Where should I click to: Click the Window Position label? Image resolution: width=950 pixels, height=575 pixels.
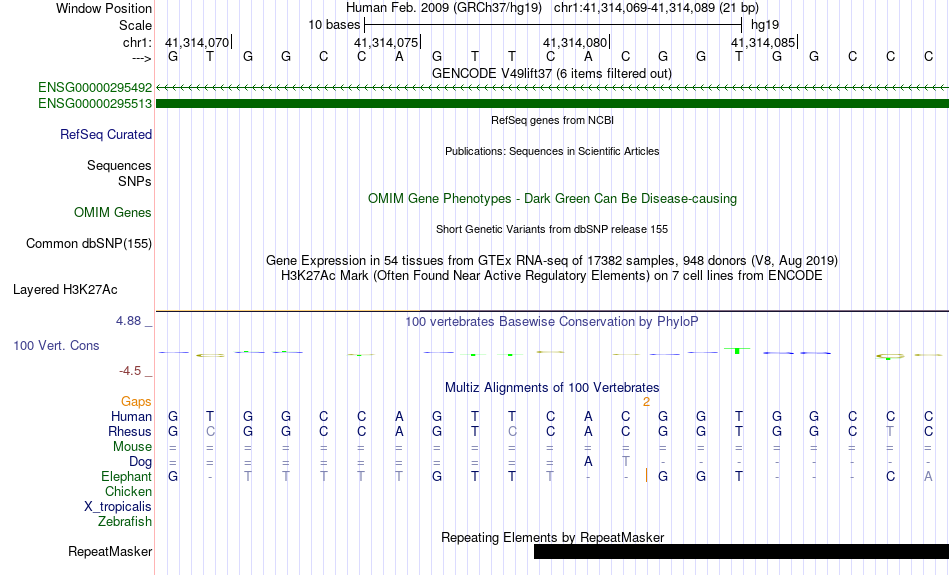104,8
